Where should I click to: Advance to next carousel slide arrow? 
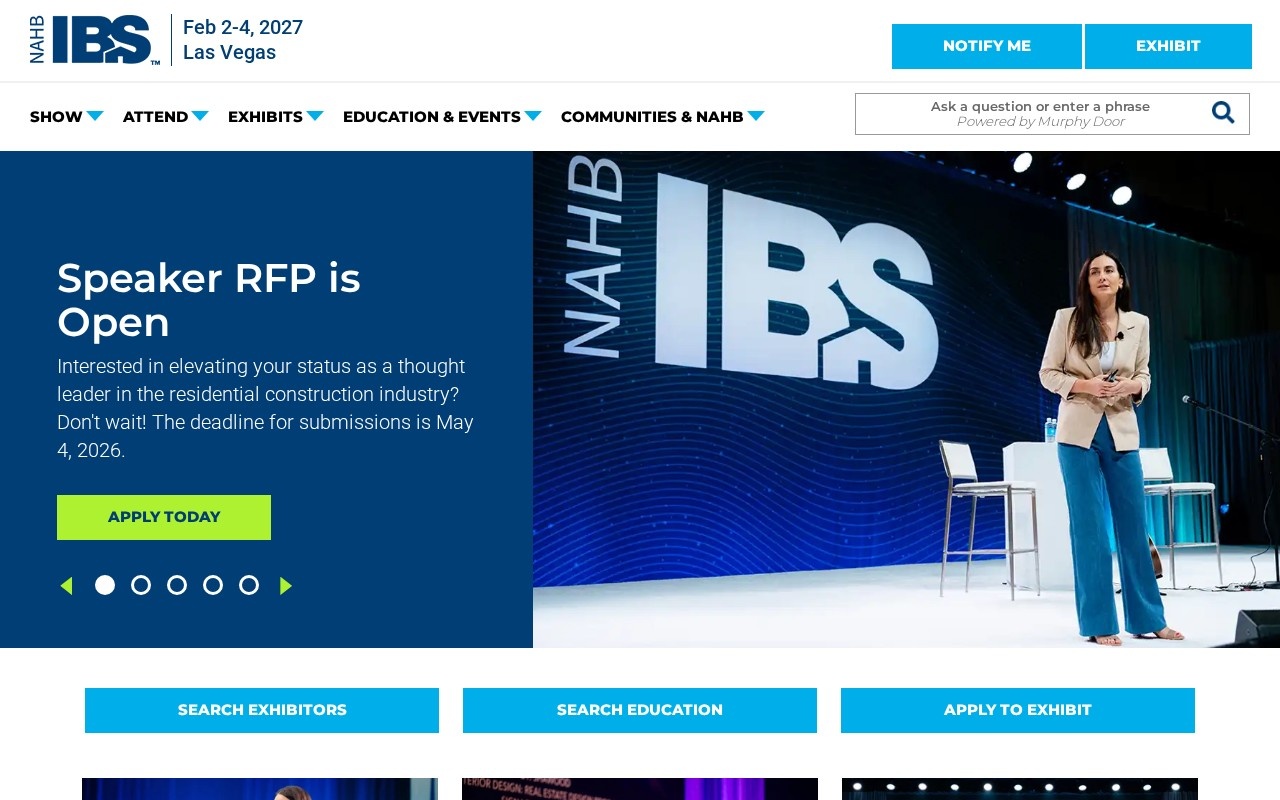pos(286,586)
